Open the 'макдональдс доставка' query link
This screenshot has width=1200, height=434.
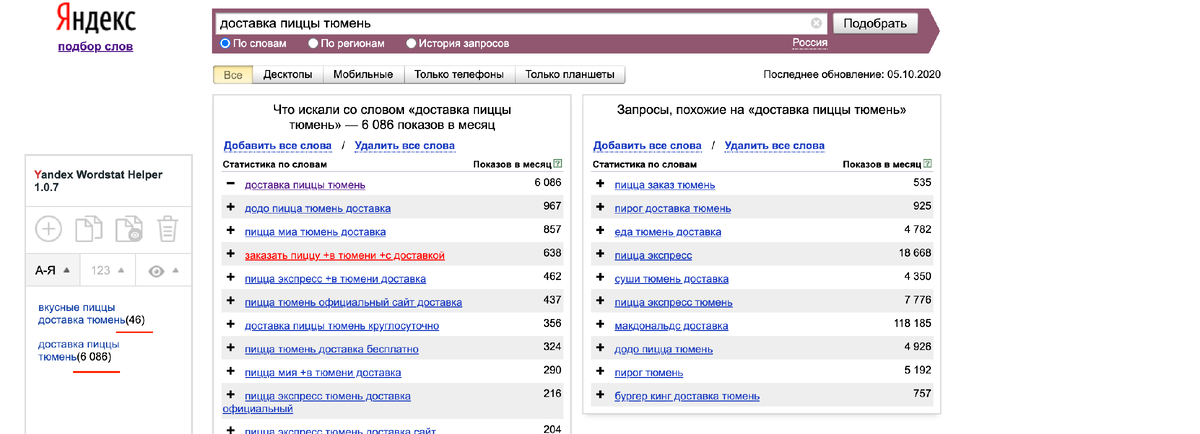671,326
